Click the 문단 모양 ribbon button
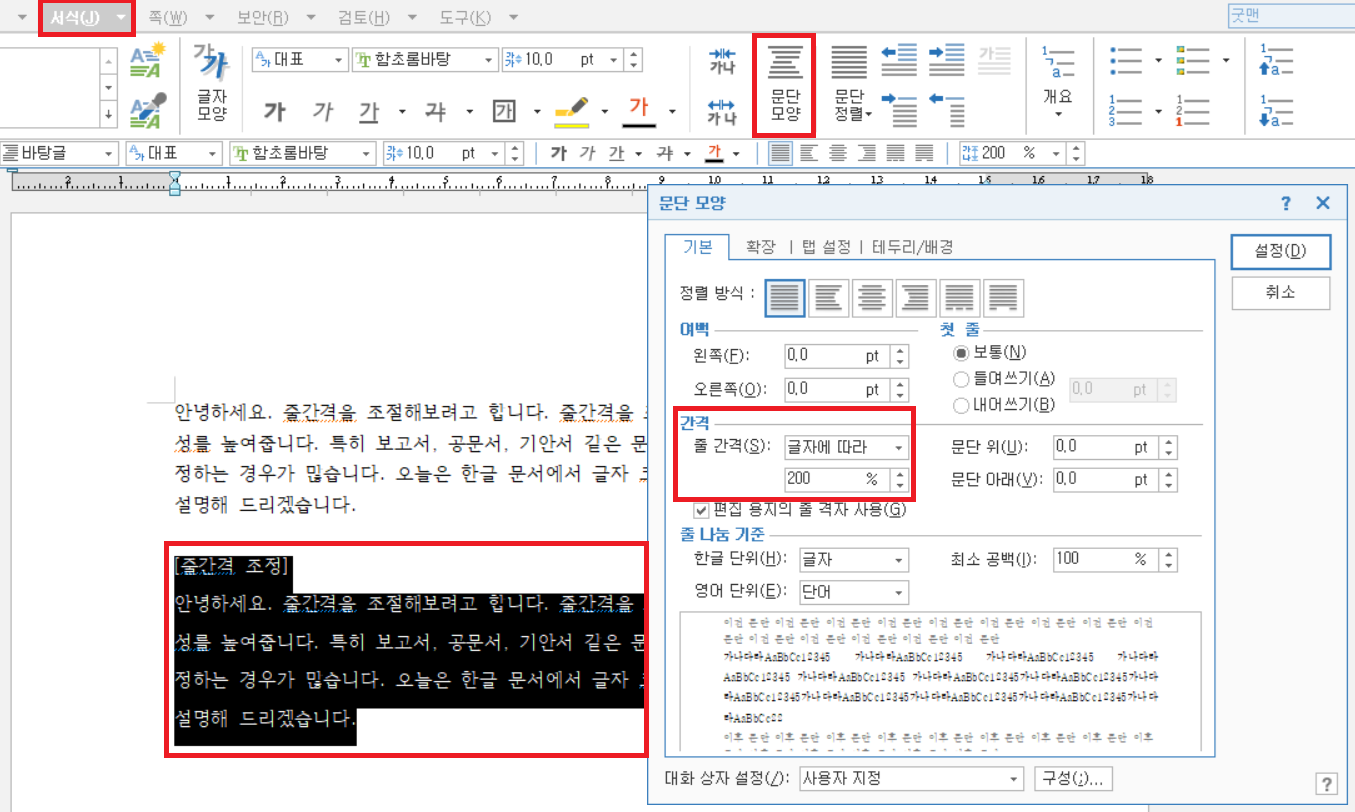This screenshot has height=812, width=1355. click(785, 84)
